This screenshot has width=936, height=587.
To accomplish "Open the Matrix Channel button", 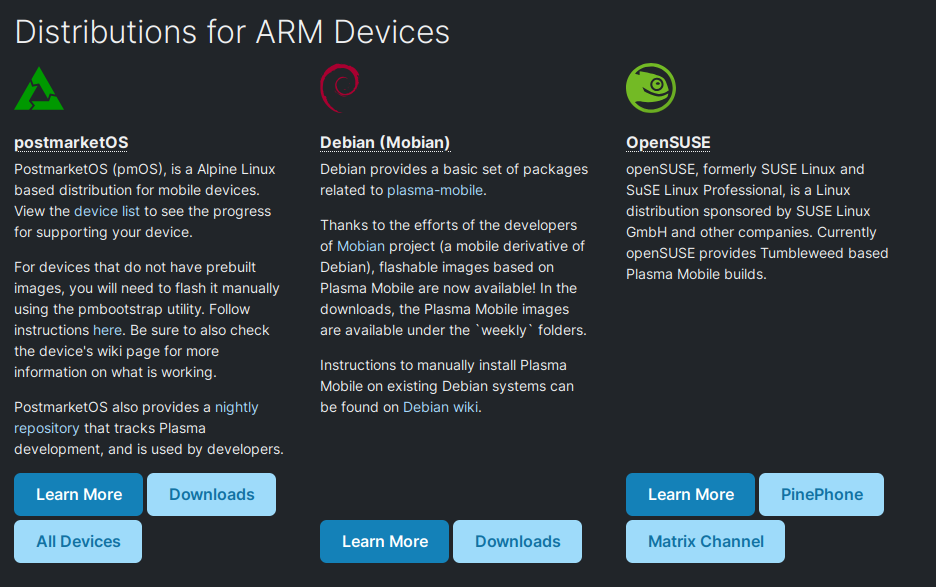I will pos(706,542).
